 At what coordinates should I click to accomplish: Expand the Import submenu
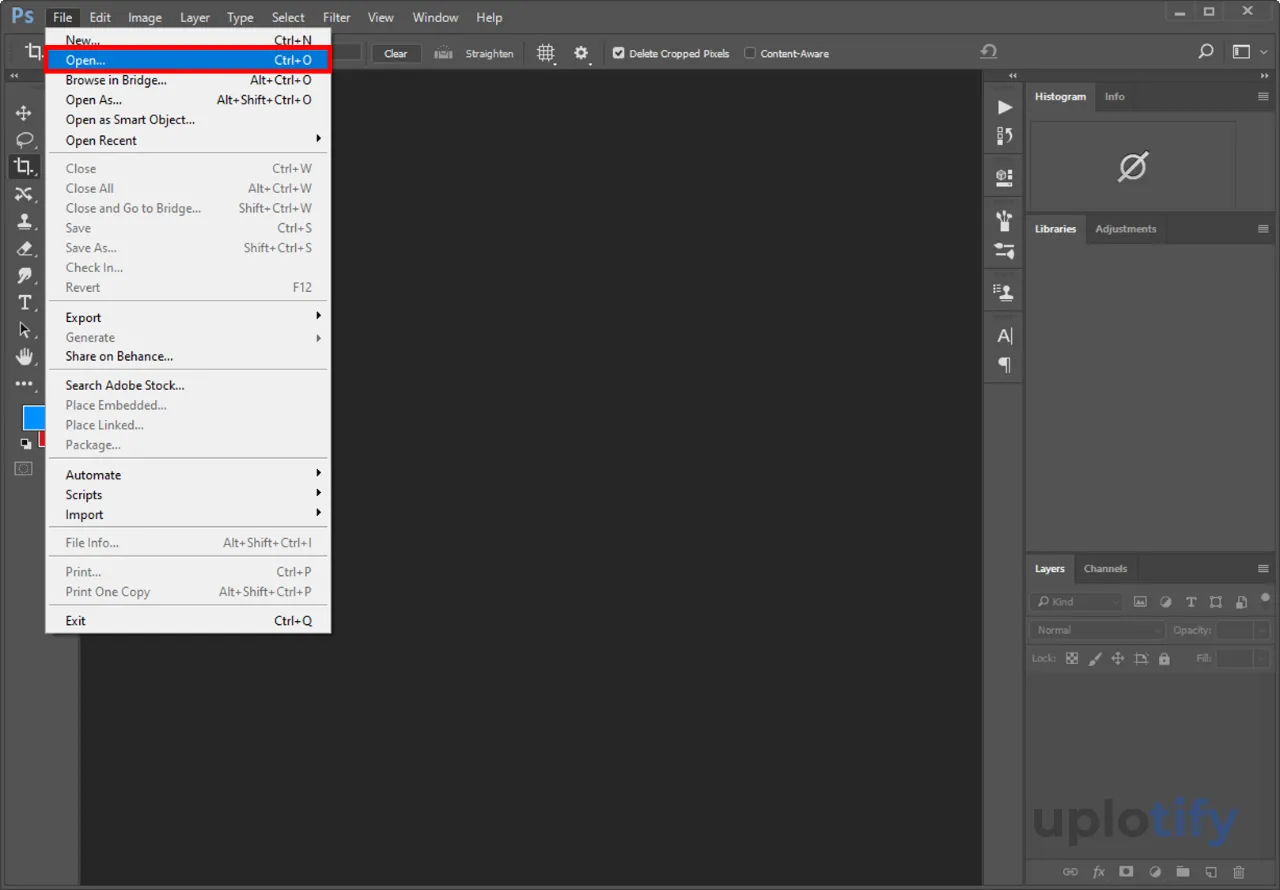188,515
